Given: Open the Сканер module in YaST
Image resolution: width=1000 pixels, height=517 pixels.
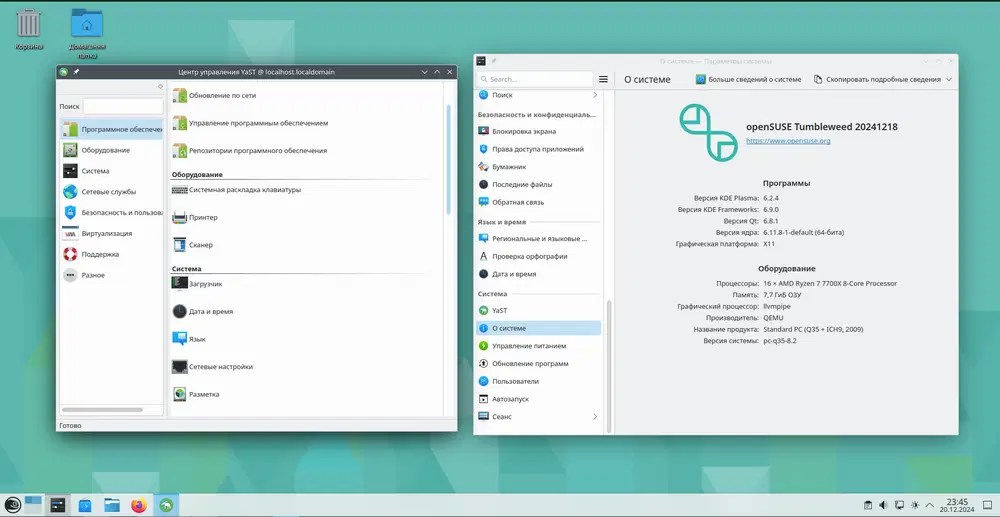Looking at the screenshot, I should [x=192, y=245].
